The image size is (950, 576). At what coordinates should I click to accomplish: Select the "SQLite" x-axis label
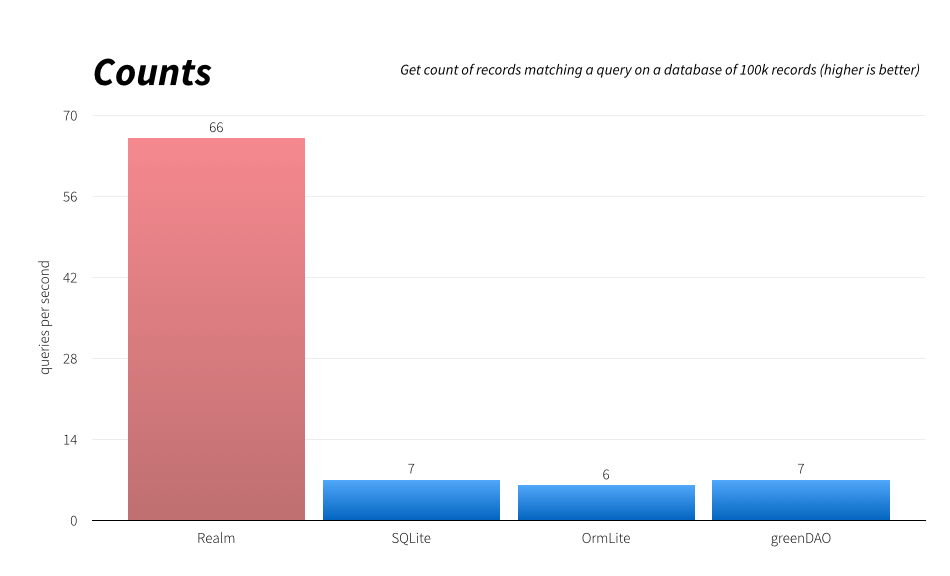[x=411, y=539]
